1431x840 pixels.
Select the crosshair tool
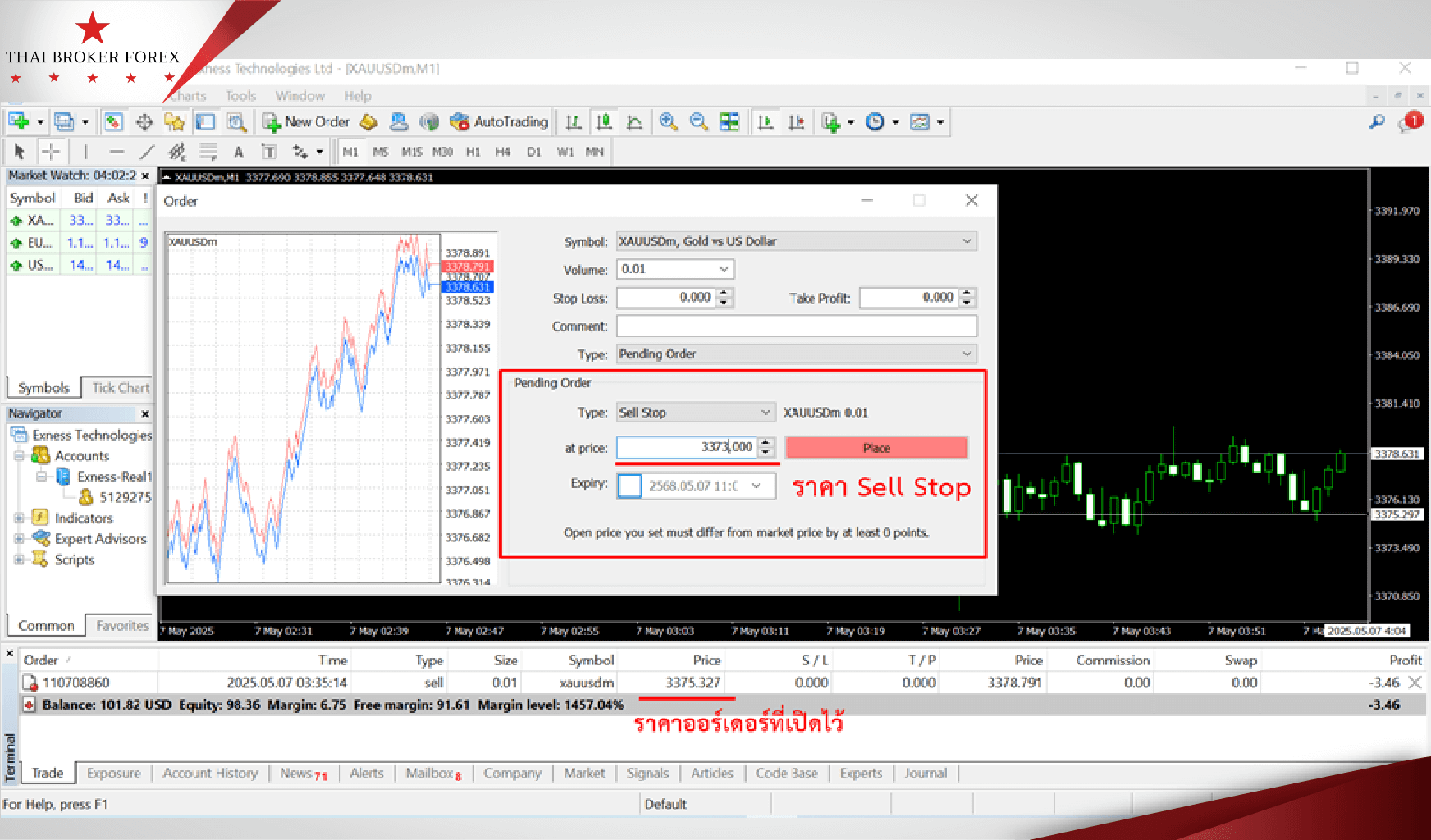point(51,152)
